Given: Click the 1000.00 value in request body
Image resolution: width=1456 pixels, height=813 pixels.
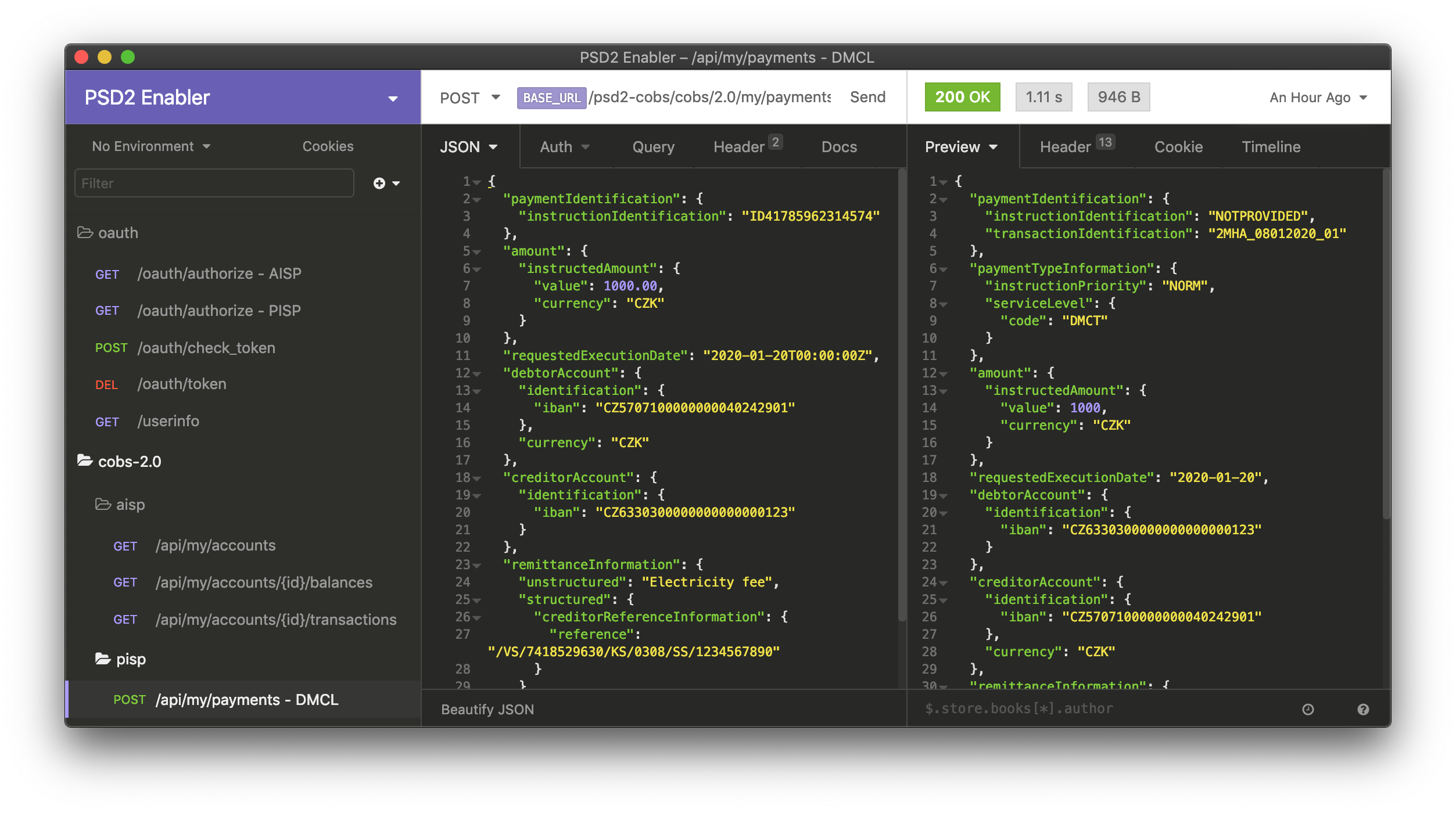Looking at the screenshot, I should point(630,286).
